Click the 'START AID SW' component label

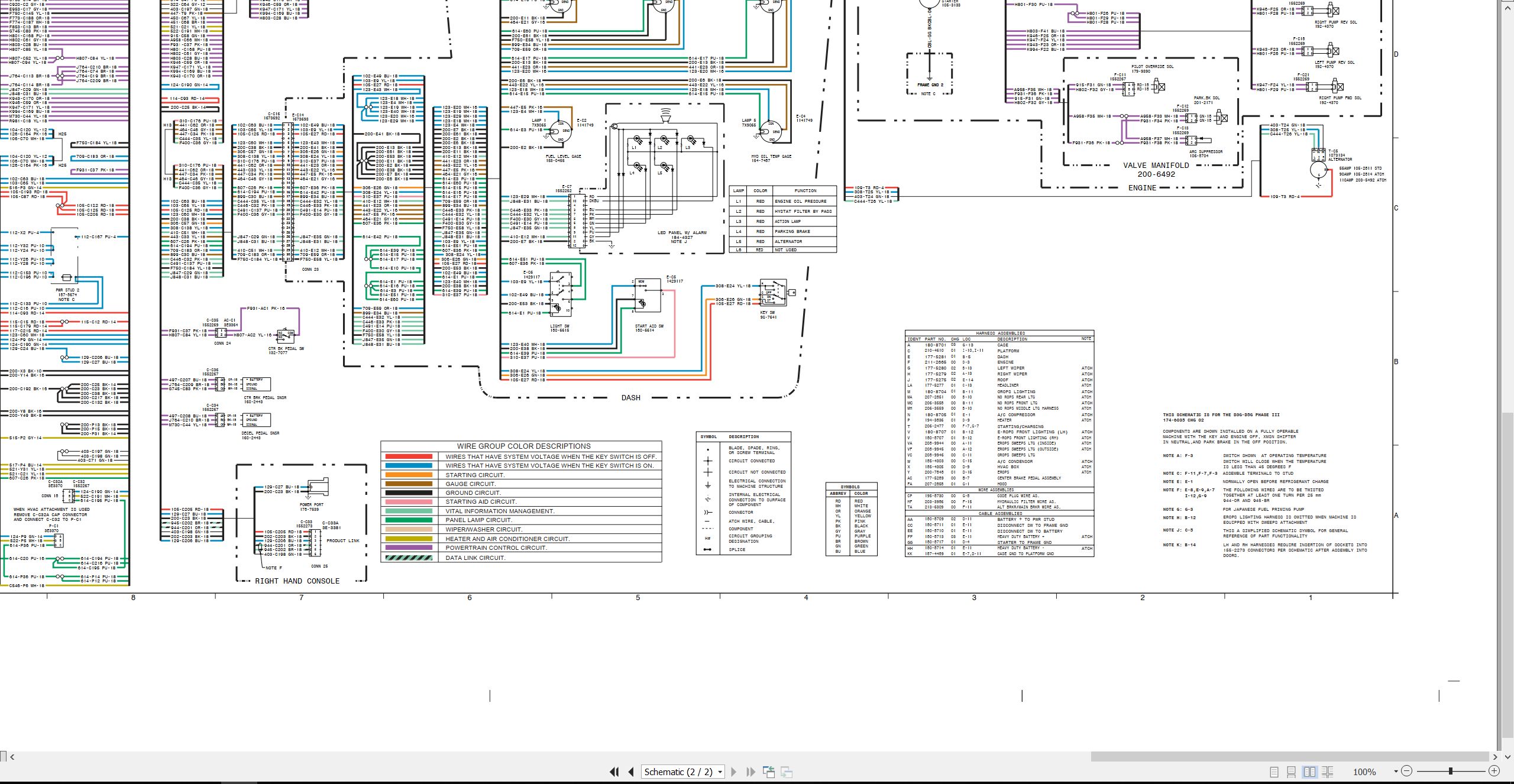pos(649,326)
